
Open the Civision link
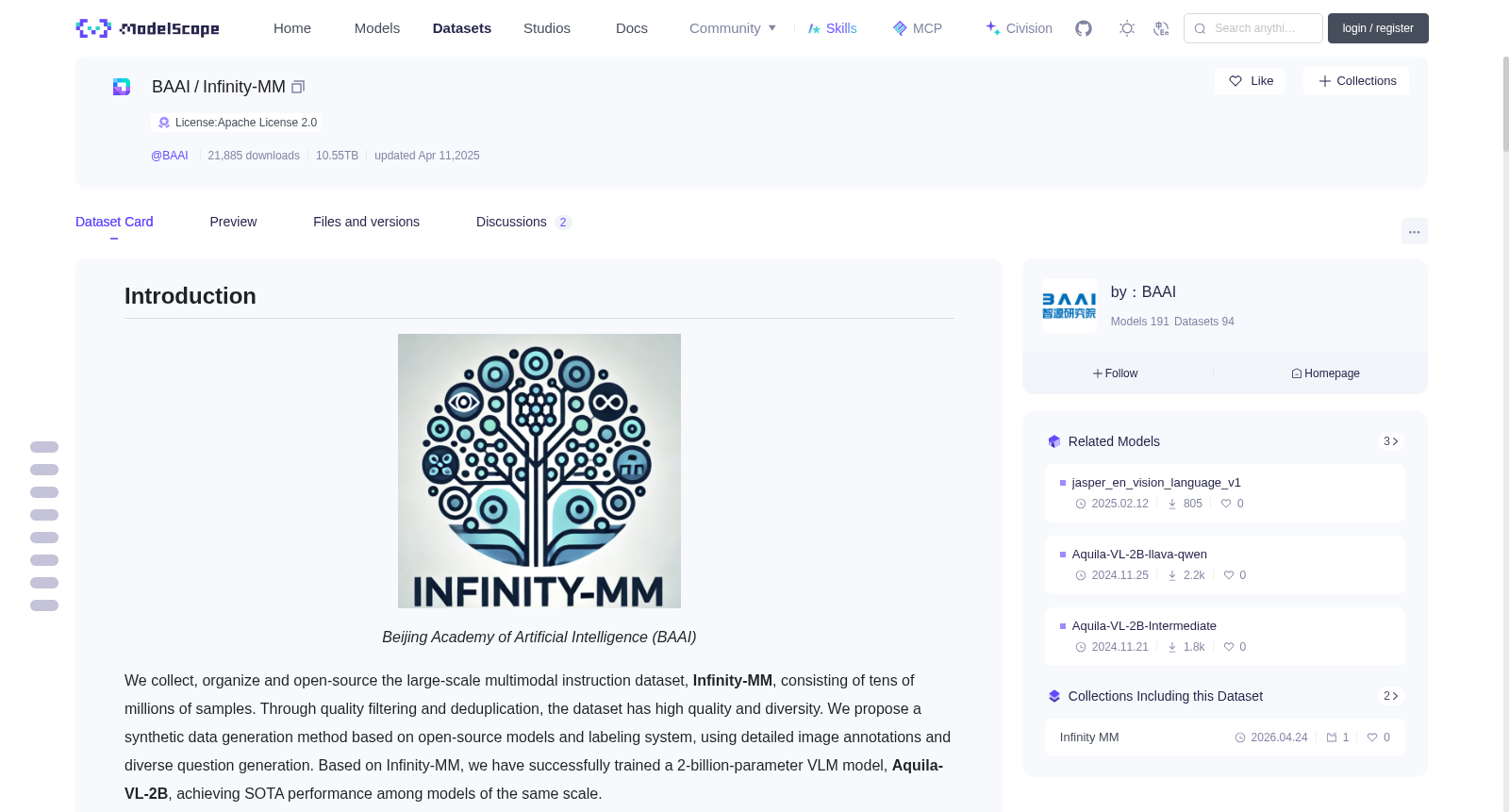point(1019,28)
